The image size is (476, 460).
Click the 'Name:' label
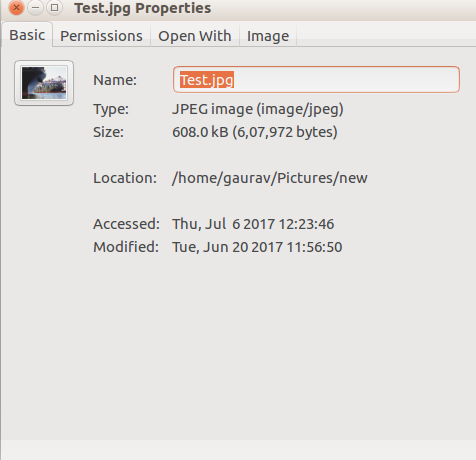pos(115,80)
